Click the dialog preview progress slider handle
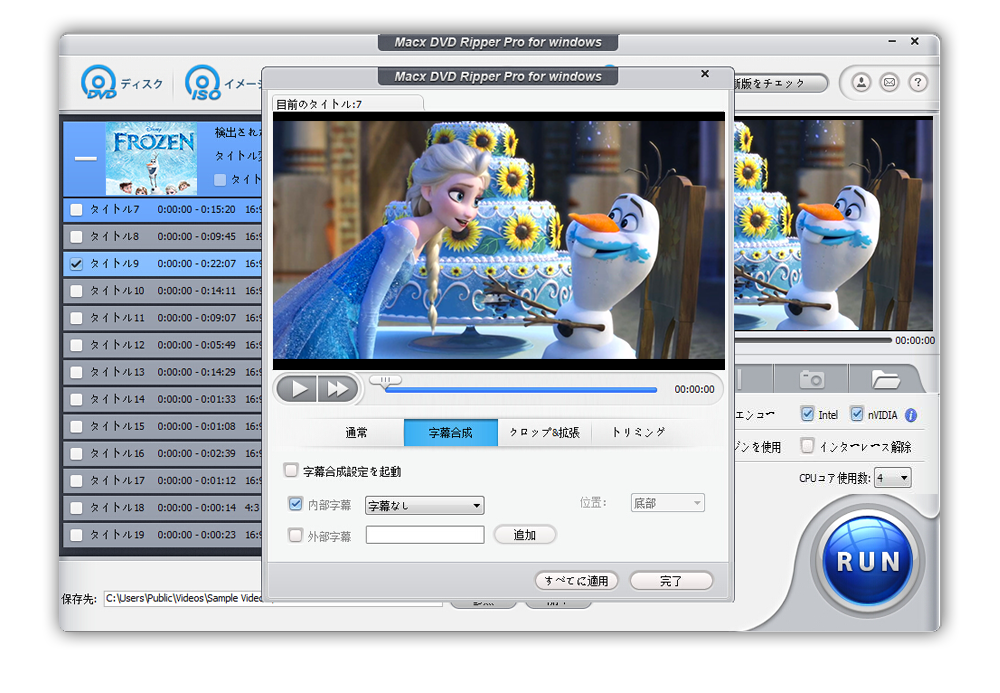The image size is (1000, 693). click(385, 381)
